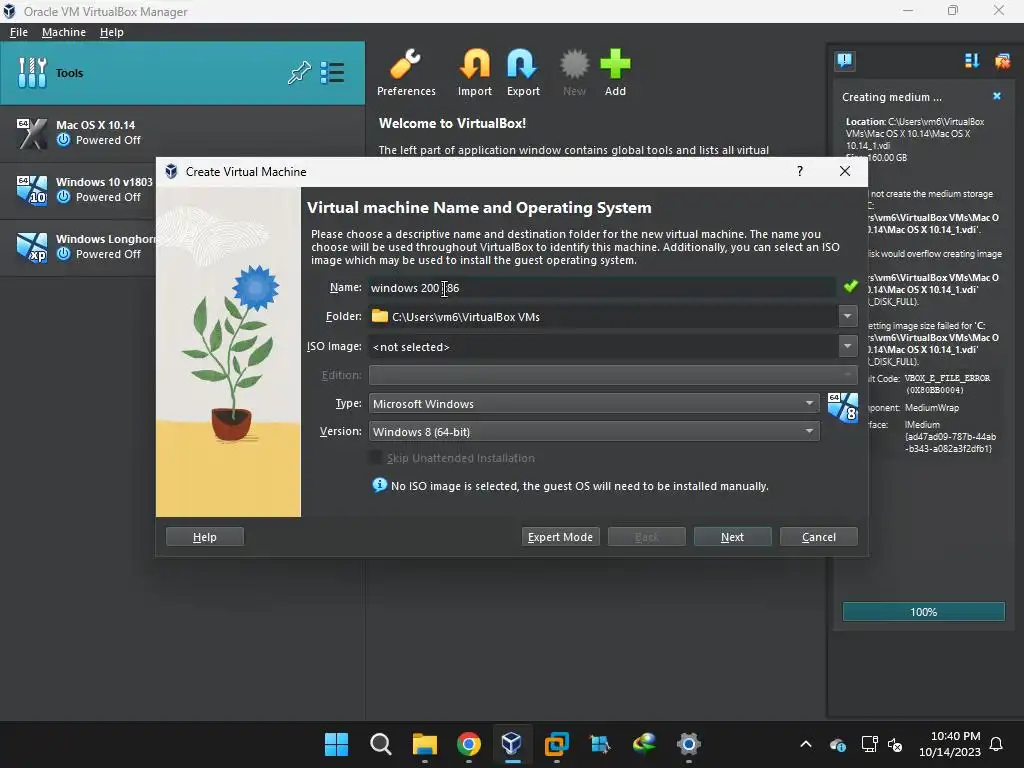Select the Tools icon in sidebar
This screenshot has width=1024, height=768.
32,72
